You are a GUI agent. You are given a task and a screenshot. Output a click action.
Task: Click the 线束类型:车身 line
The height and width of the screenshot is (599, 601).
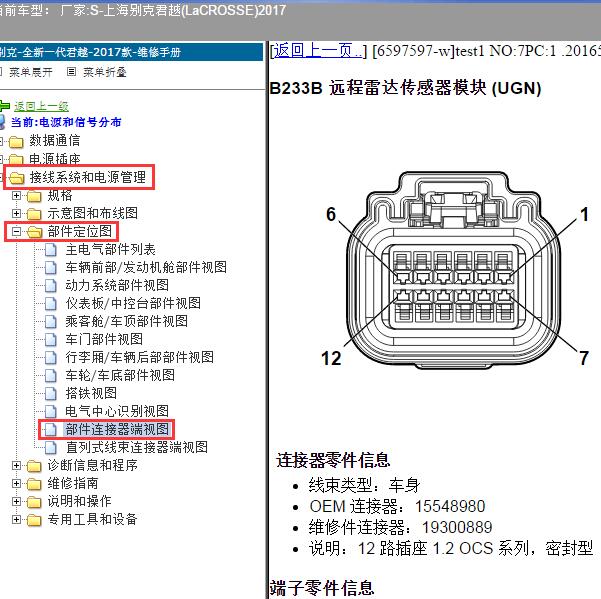click(x=365, y=485)
